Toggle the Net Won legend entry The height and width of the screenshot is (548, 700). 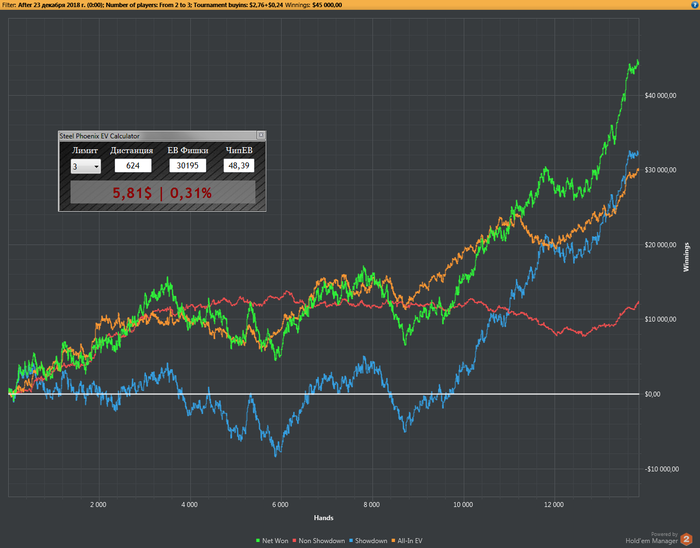tap(272, 540)
